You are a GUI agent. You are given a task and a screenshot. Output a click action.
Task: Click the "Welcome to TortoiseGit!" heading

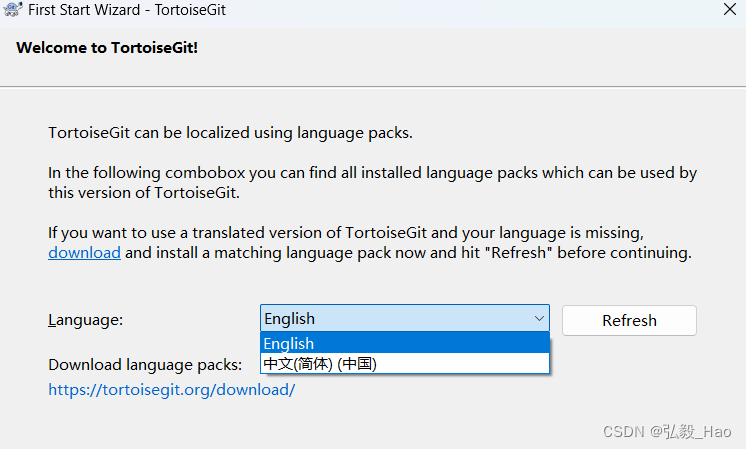[107, 47]
